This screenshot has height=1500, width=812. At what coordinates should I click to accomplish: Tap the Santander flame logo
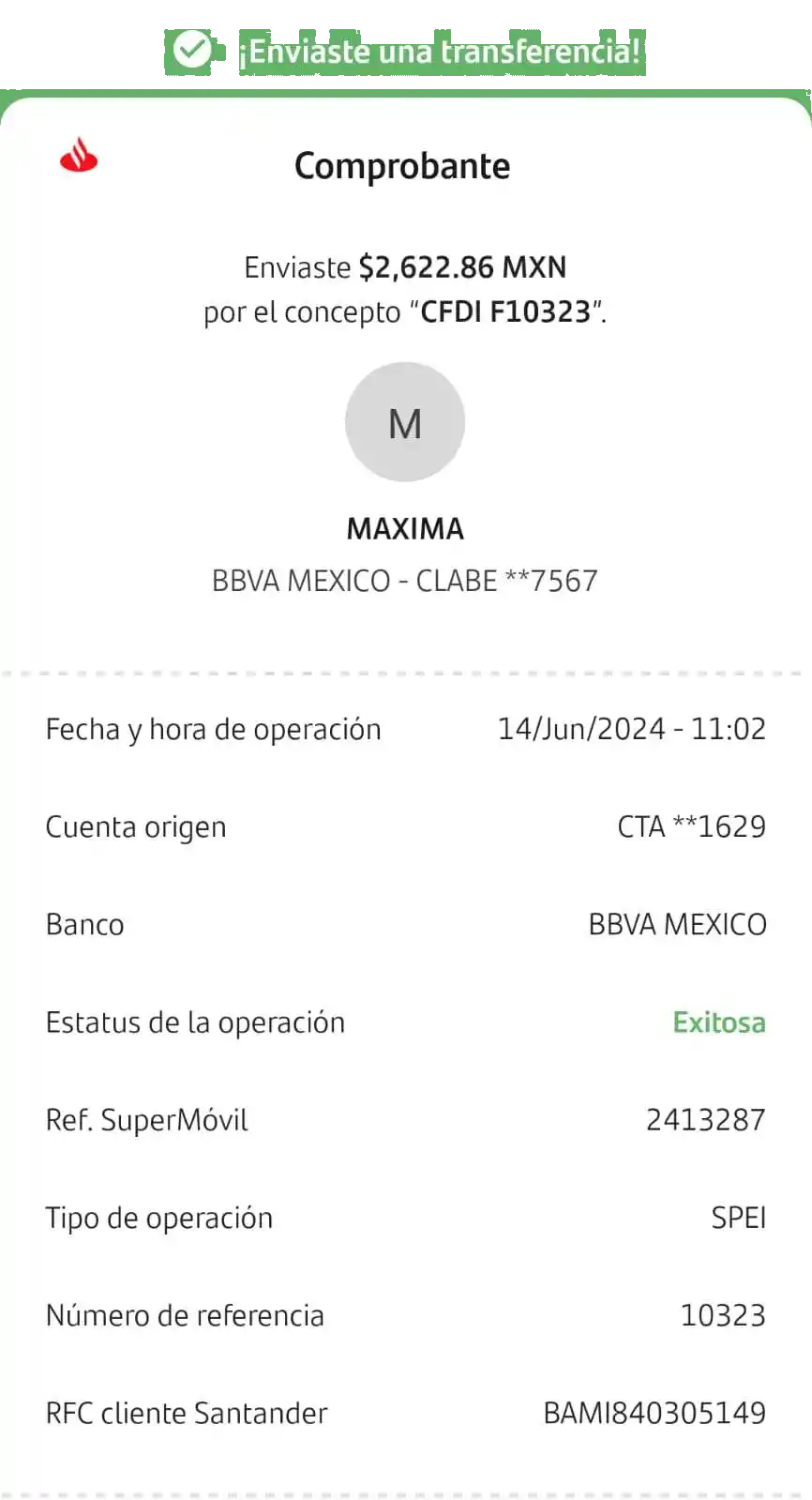coord(79,156)
